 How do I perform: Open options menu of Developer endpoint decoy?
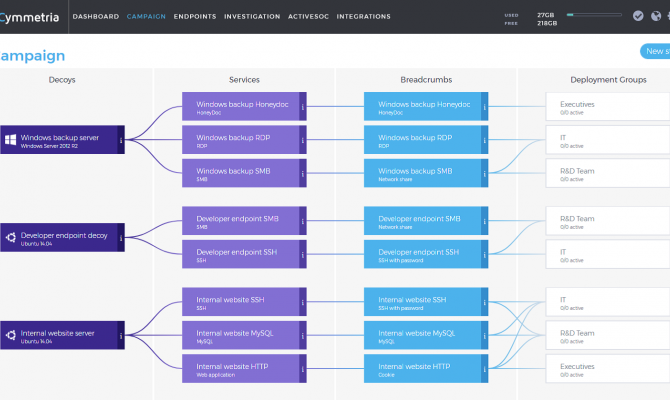(121, 238)
